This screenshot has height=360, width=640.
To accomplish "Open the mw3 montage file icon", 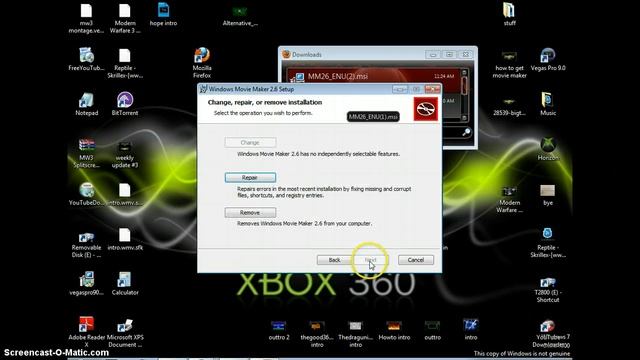I will [86, 11].
